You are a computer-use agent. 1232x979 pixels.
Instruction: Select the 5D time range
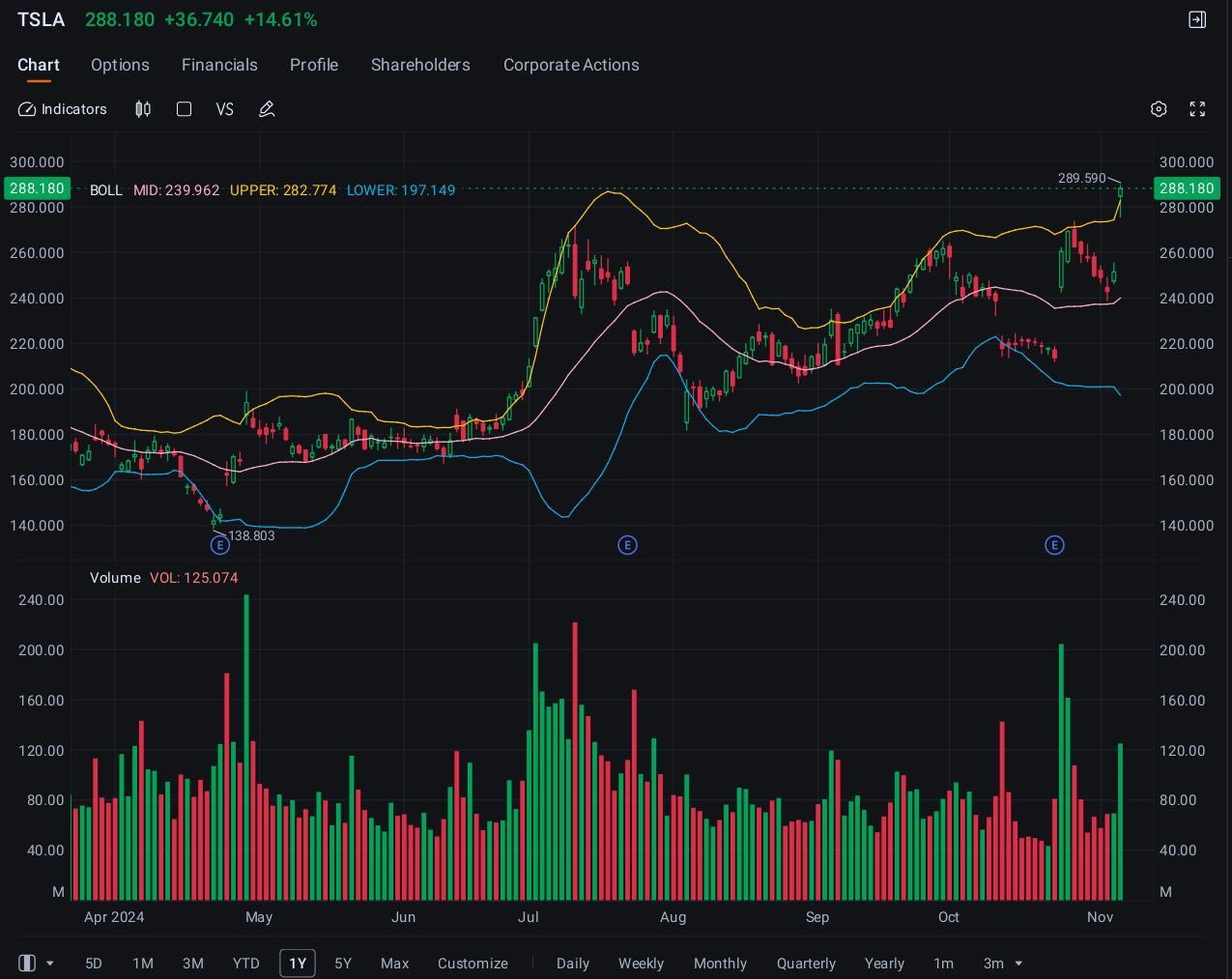point(94,964)
